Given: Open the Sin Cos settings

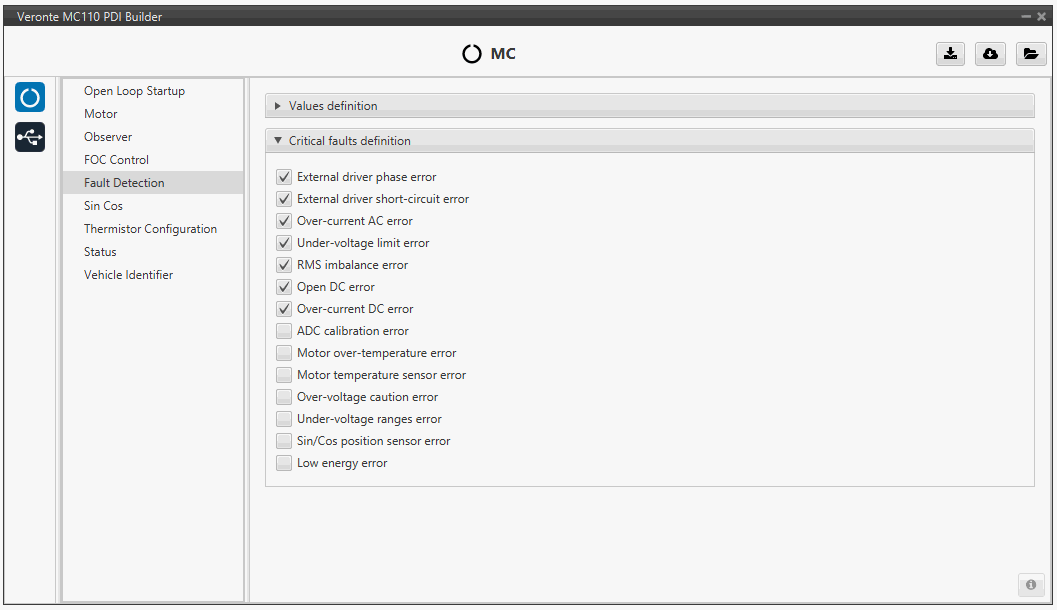Looking at the screenshot, I should (x=104, y=206).
